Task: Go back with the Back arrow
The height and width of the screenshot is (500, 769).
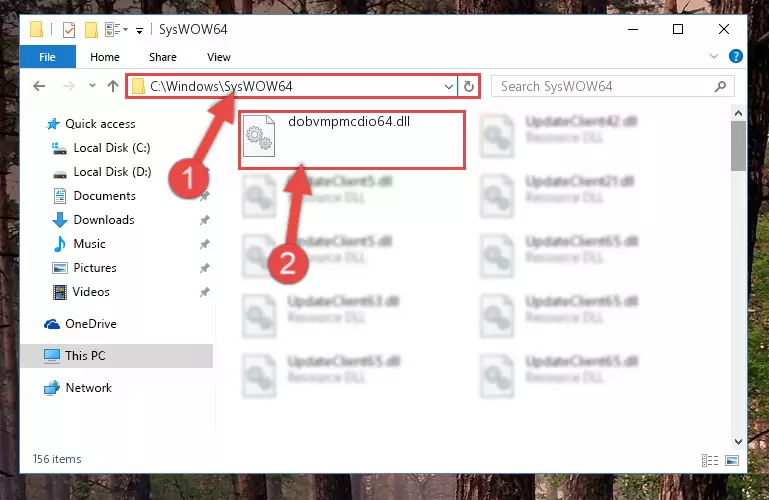Action: point(39,86)
